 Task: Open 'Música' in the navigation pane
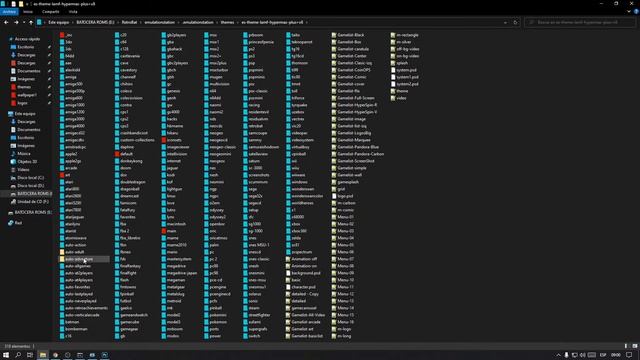click(x=24, y=154)
